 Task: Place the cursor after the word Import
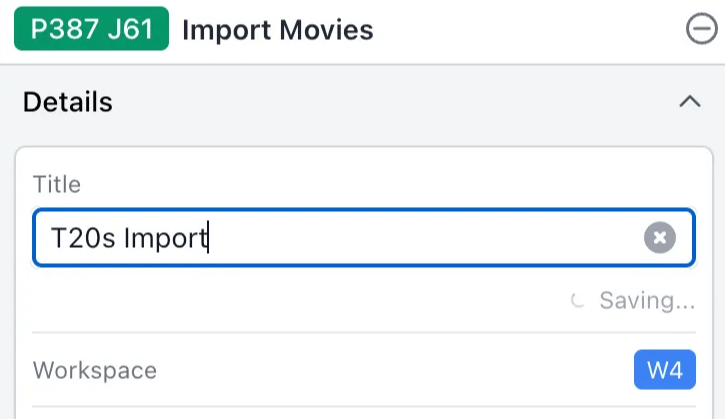pos(208,239)
